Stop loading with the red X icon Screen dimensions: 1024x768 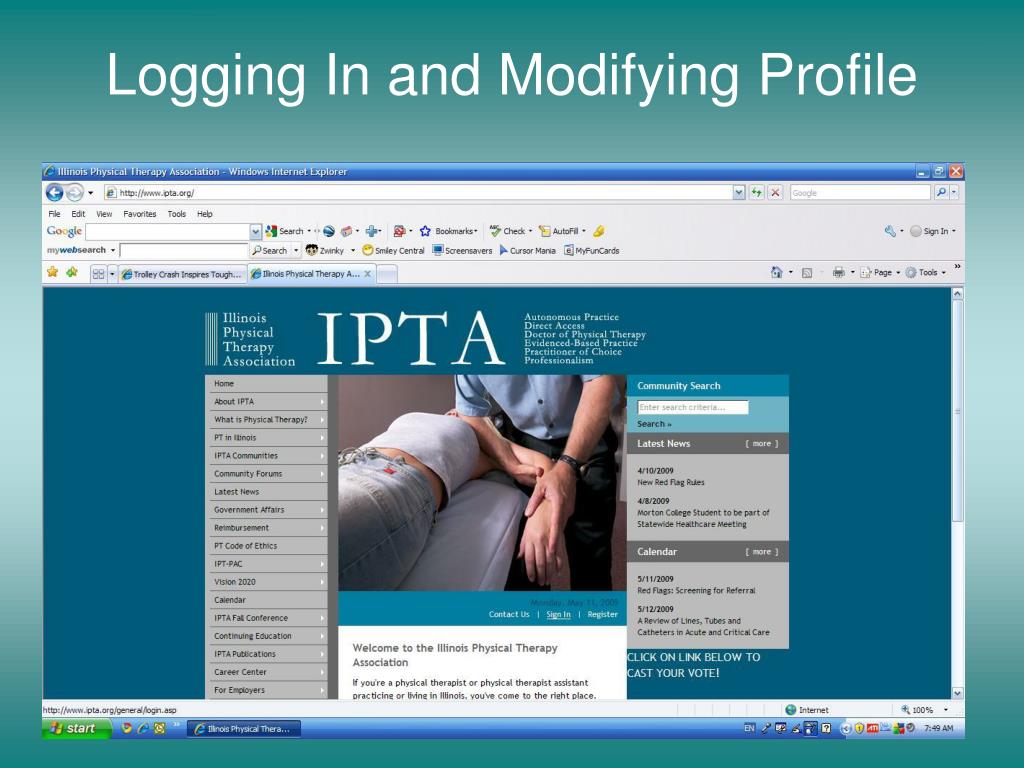[x=775, y=193]
